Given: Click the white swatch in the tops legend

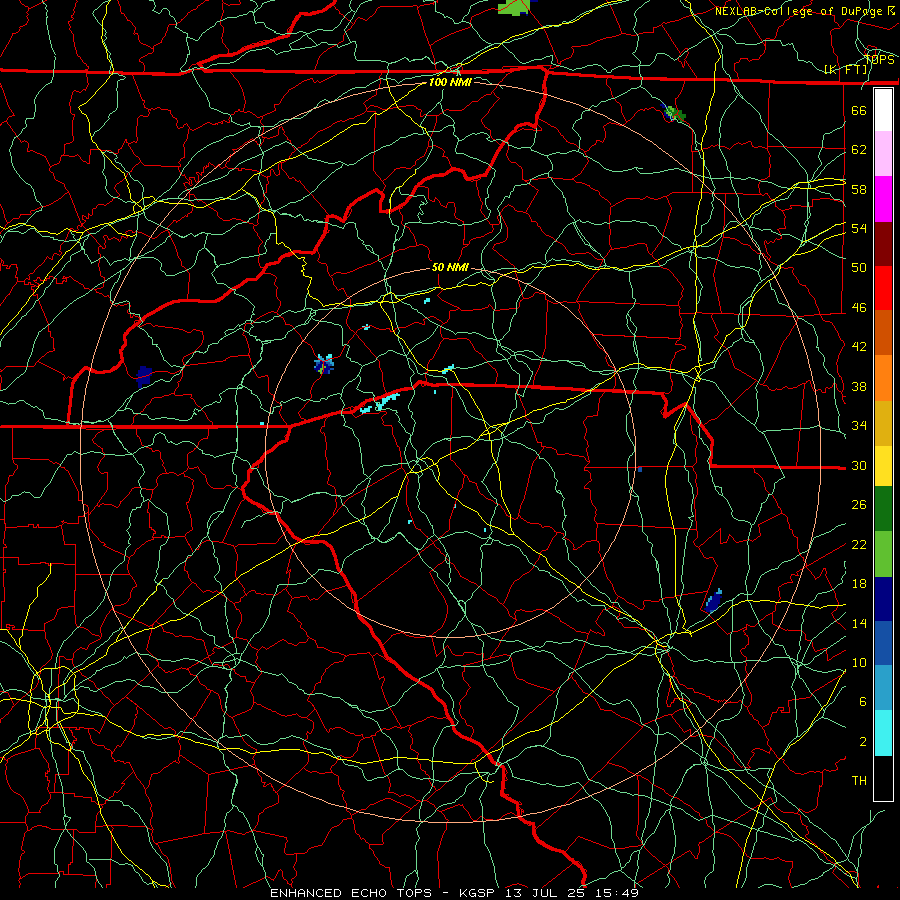Looking at the screenshot, I should (x=883, y=110).
